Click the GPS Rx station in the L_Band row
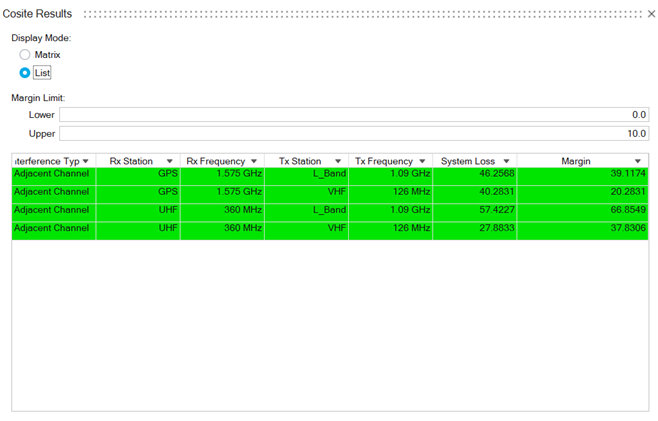The width and height of the screenshot is (658, 421). [x=168, y=173]
